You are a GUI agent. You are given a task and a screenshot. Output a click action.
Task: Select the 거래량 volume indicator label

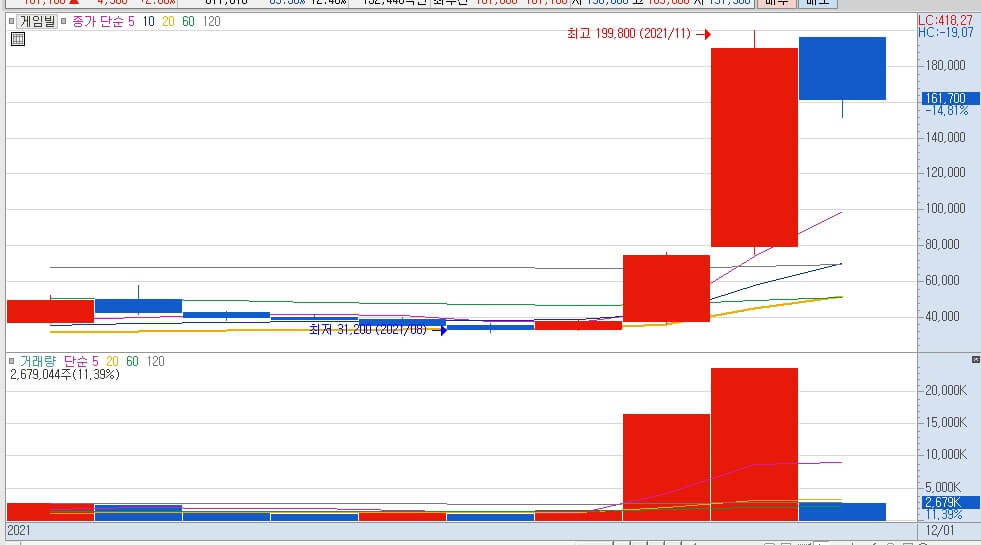click(x=38, y=361)
